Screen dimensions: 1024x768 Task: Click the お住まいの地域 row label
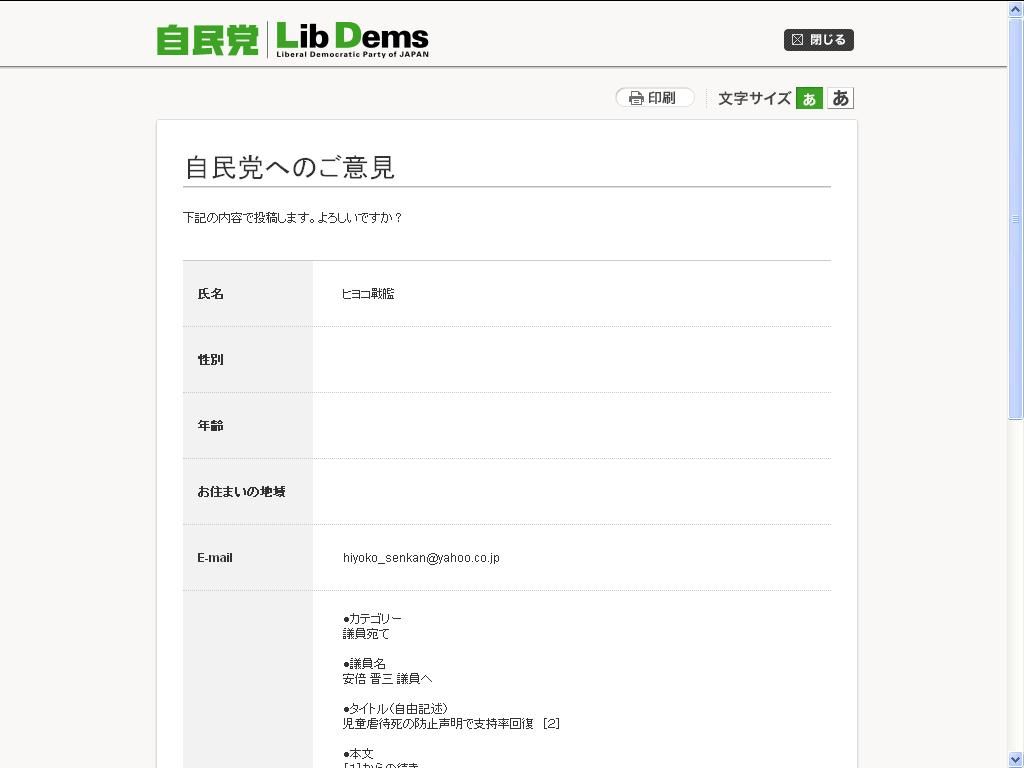pos(241,492)
